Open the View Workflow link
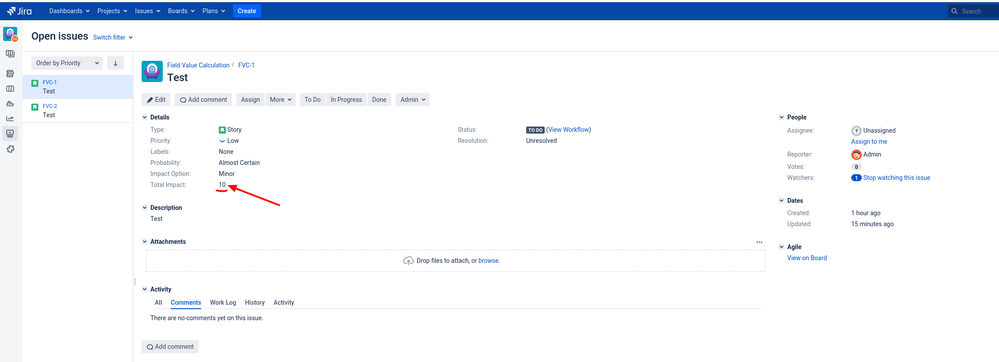This screenshot has width=999, height=362. [x=568, y=130]
